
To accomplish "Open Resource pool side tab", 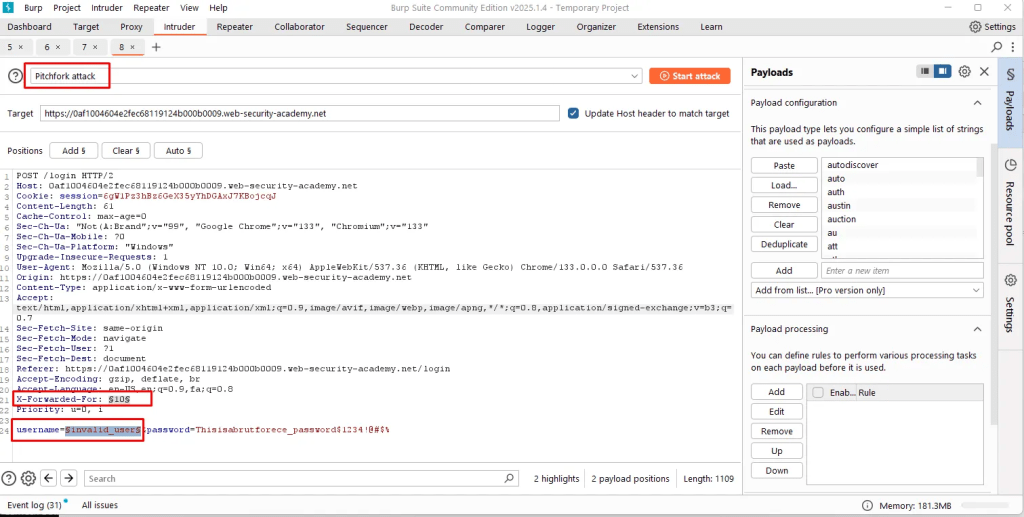I will [1010, 202].
